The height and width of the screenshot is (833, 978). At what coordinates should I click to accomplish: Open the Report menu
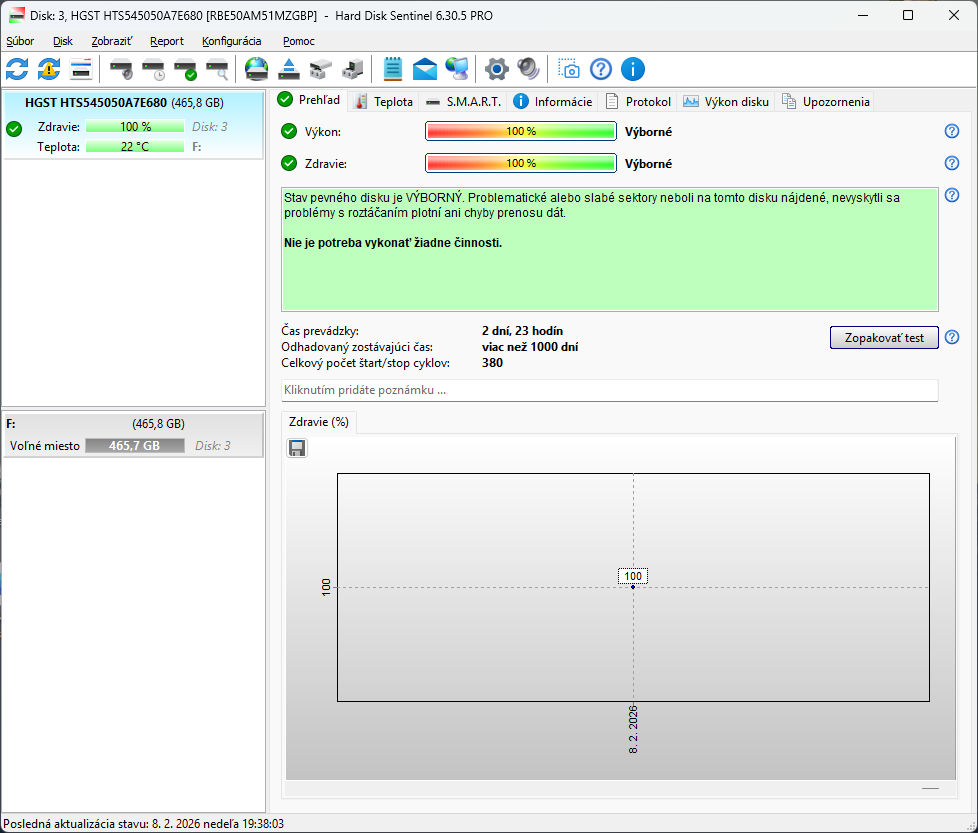pos(167,41)
